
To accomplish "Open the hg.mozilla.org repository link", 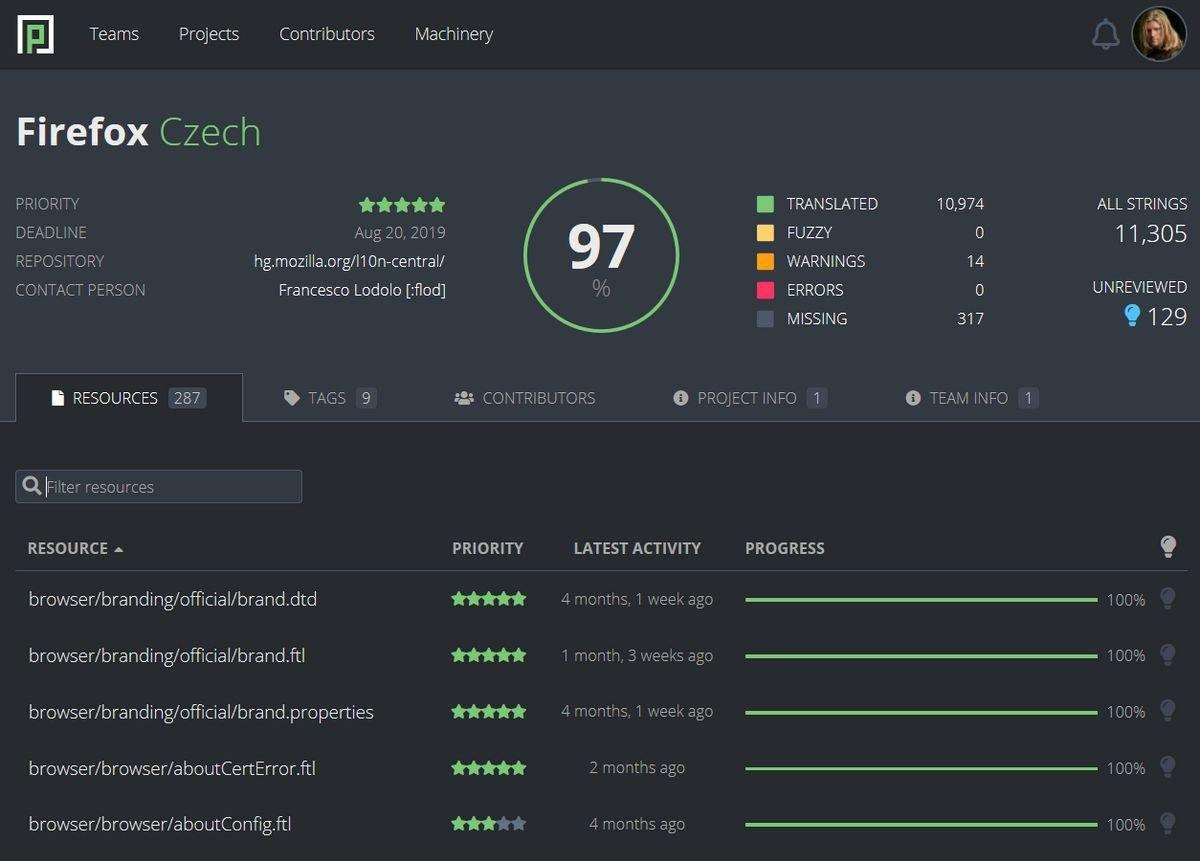I will click(x=350, y=261).
